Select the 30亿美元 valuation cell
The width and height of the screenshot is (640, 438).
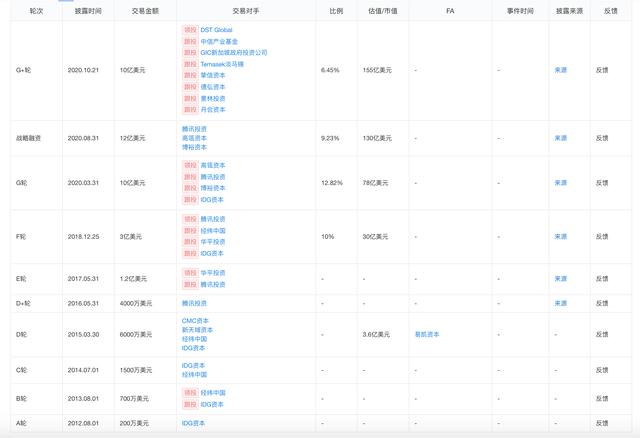[x=376, y=236]
